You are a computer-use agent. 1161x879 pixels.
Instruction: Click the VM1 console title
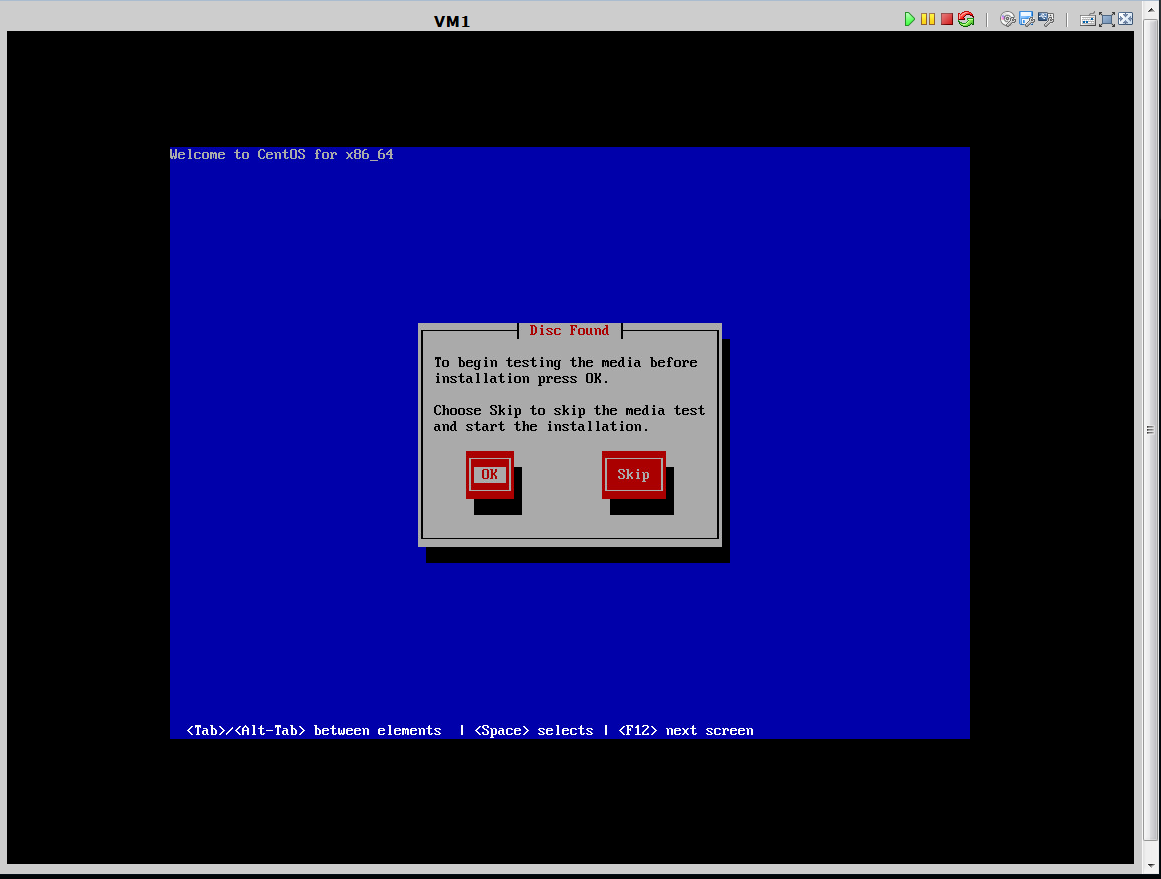(452, 21)
